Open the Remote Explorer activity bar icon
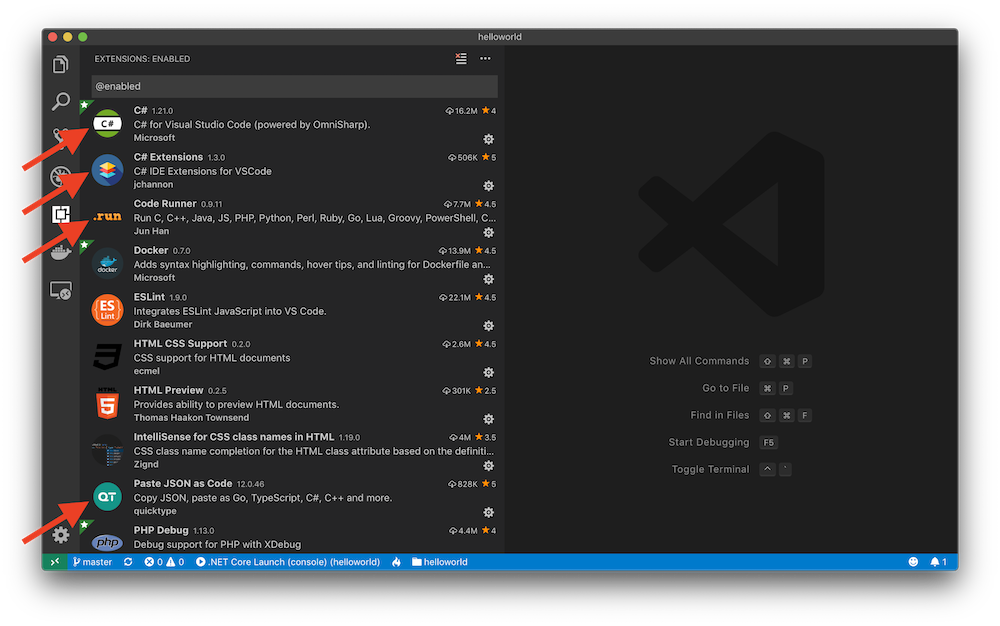The width and height of the screenshot is (1000, 626). 61,291
